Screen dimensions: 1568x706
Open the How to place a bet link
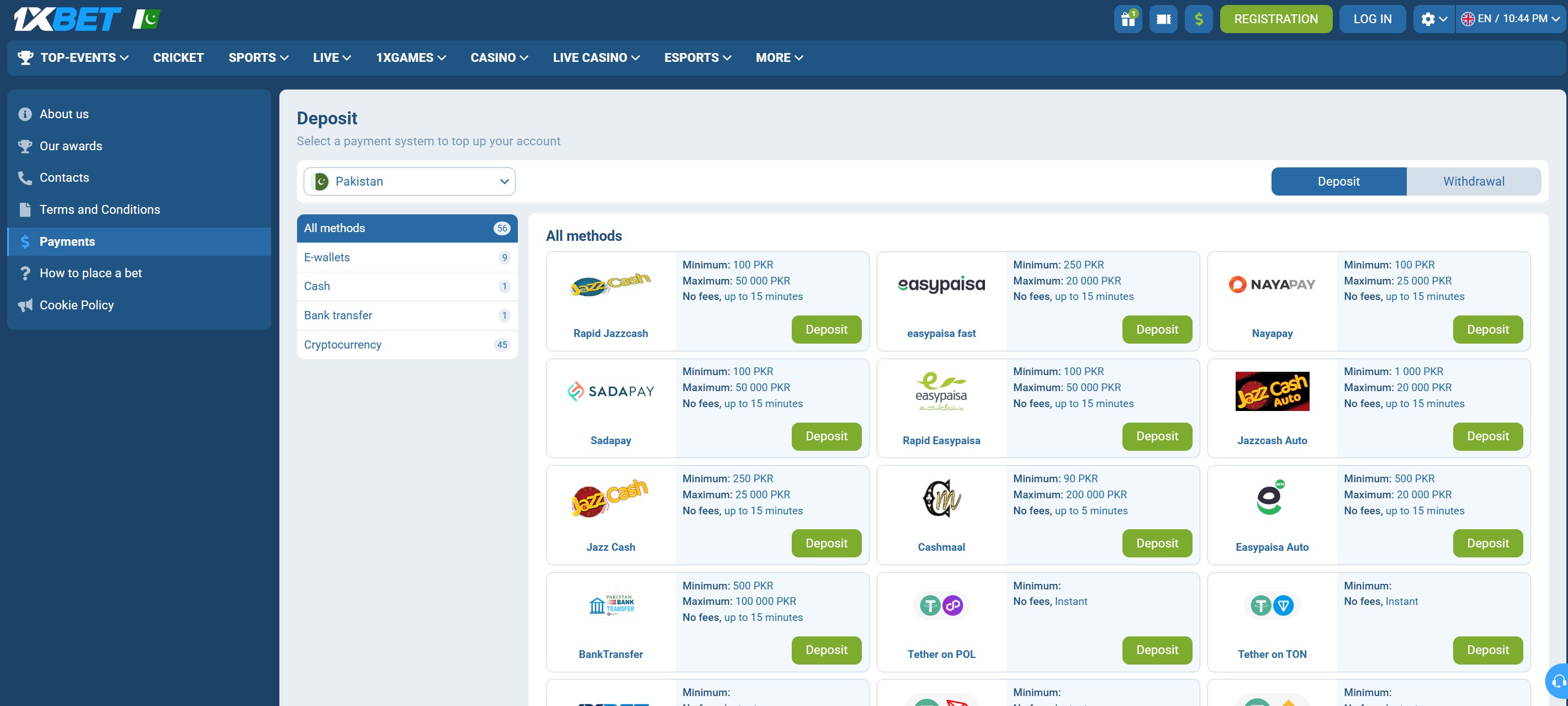[x=139, y=273]
